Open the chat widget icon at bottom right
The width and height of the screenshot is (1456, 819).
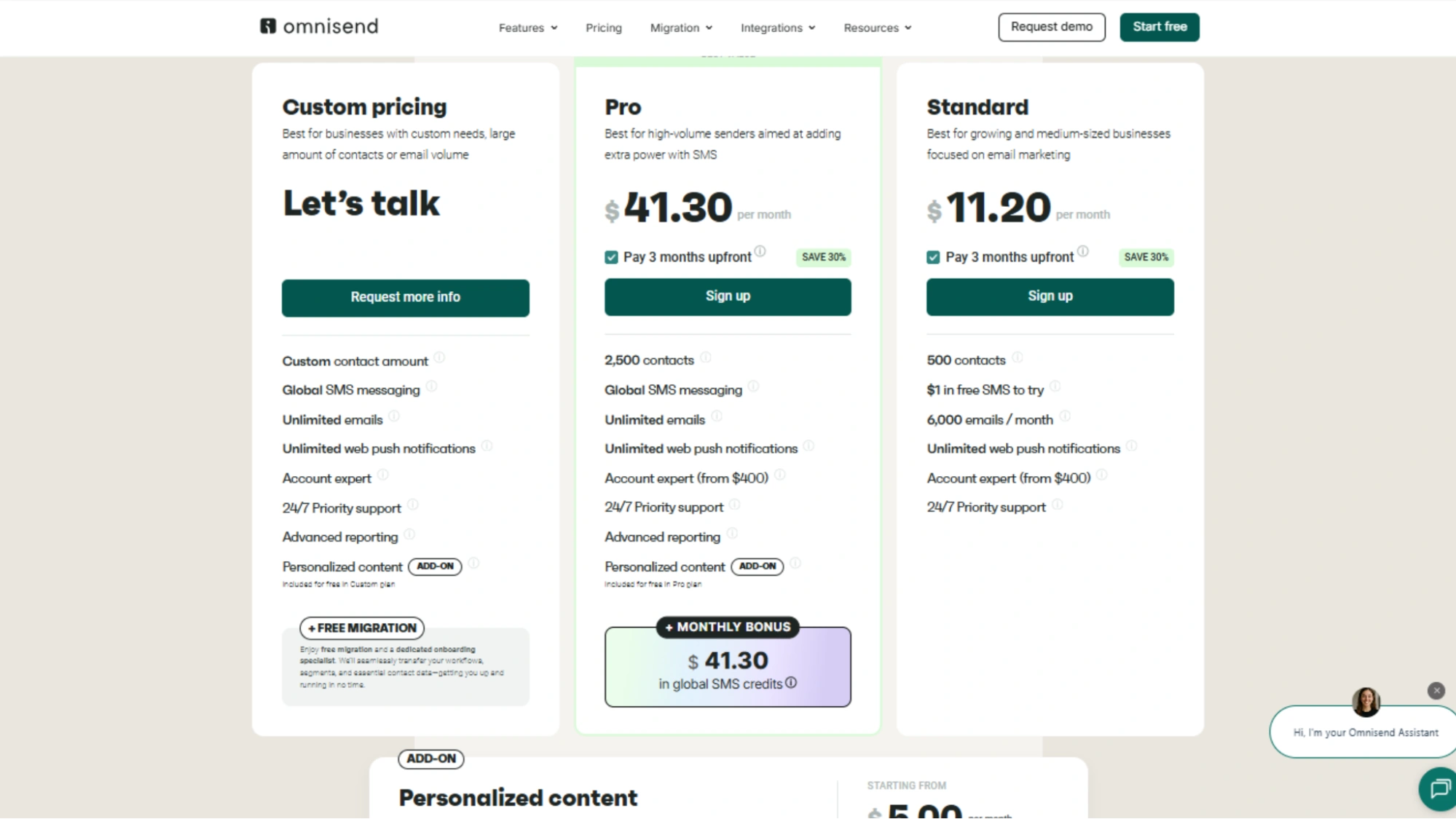point(1438,788)
